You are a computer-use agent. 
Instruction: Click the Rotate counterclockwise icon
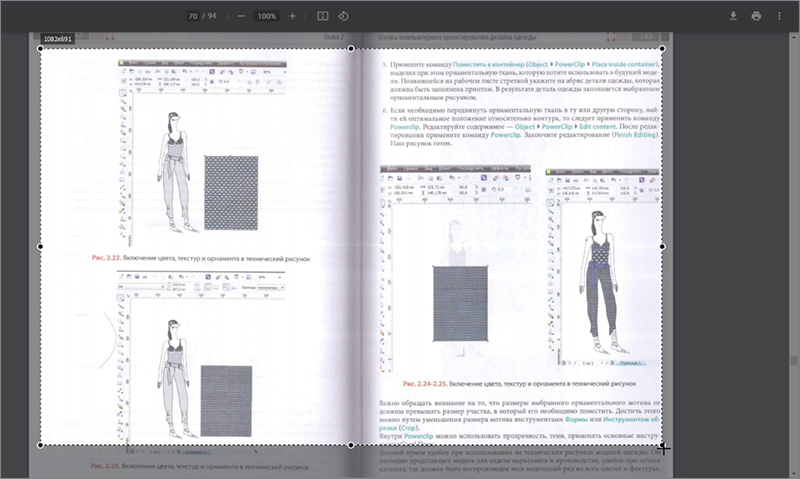[343, 16]
